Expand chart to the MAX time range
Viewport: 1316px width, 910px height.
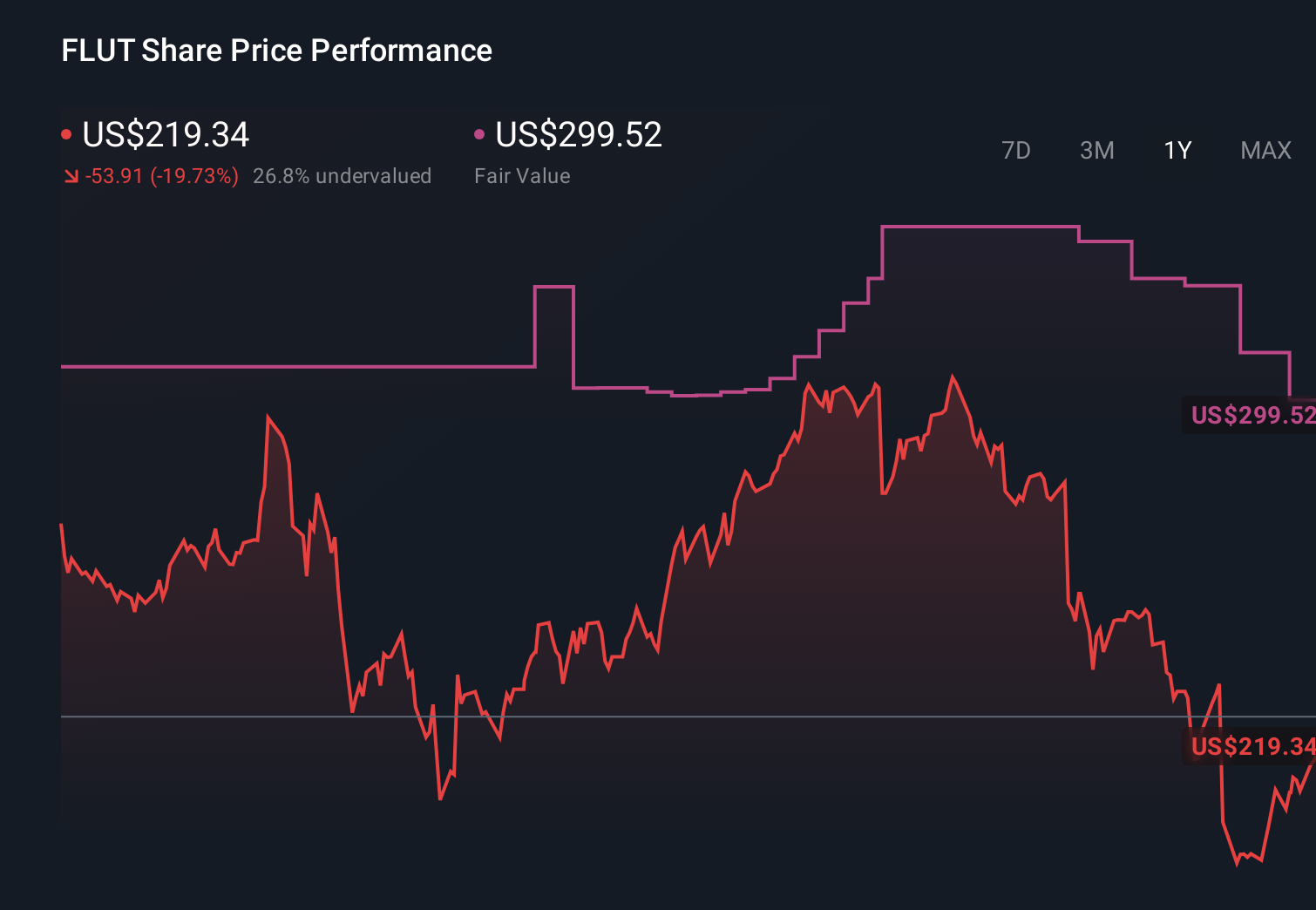pos(1265,150)
